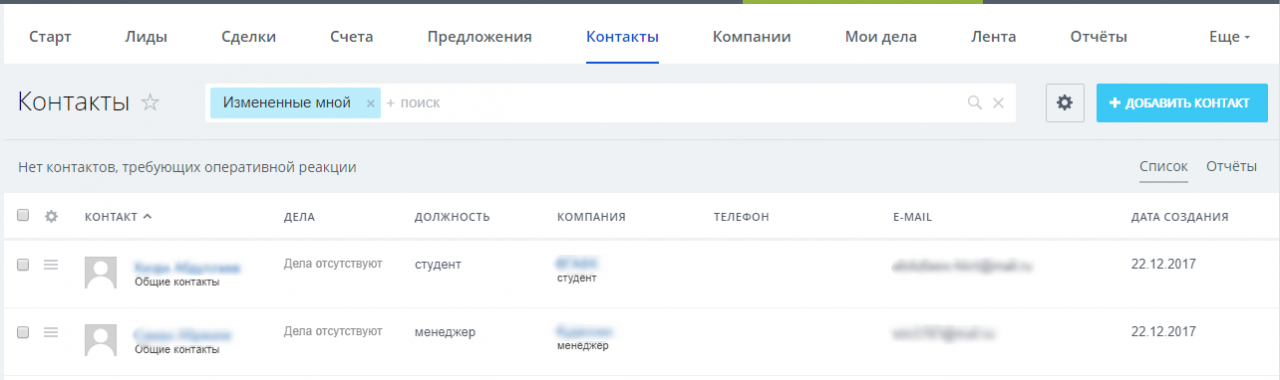Image resolution: width=1280 pixels, height=380 pixels.
Task: Click the менеджер position cell
Action: pyautogui.click(x=445, y=332)
